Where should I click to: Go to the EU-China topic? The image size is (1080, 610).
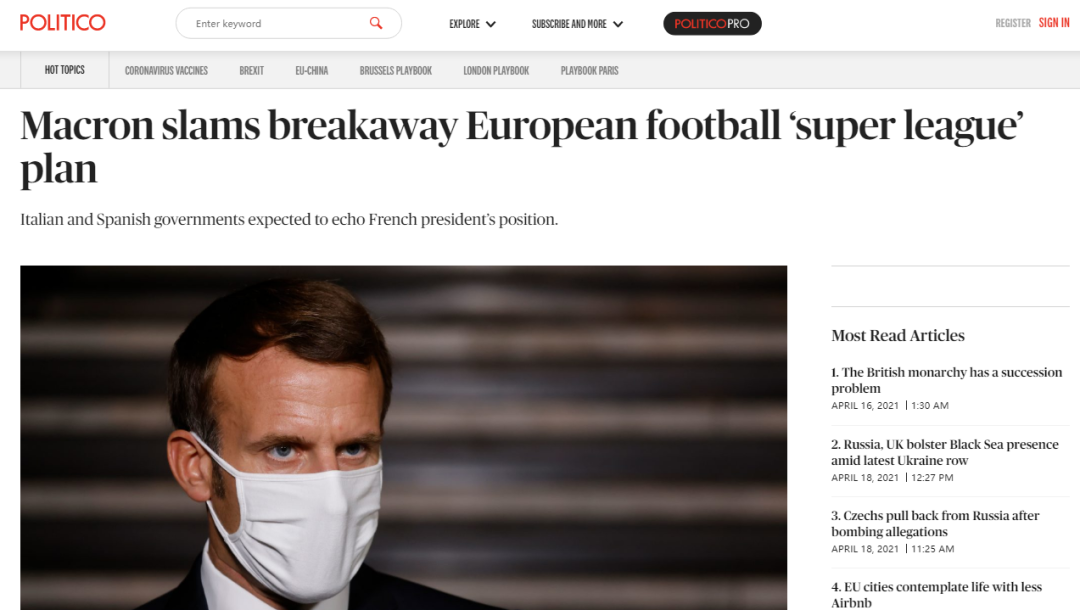point(311,71)
